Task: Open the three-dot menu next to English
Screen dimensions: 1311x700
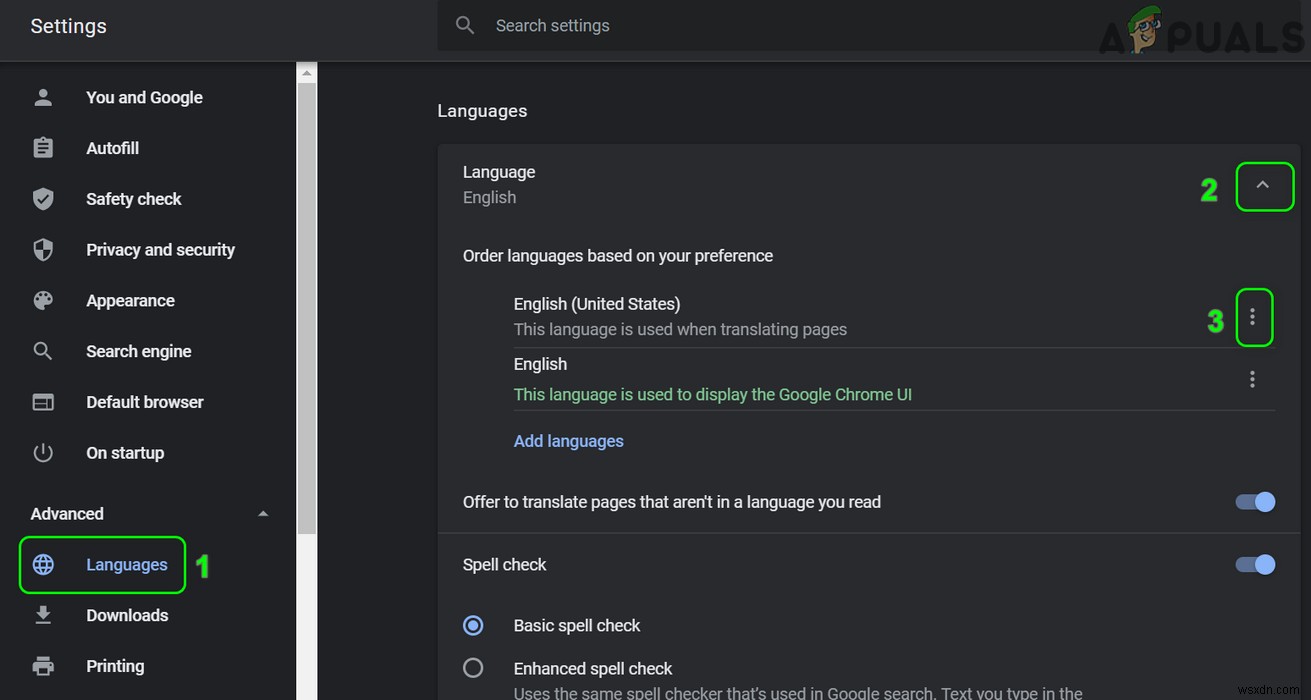Action: pyautogui.click(x=1252, y=379)
